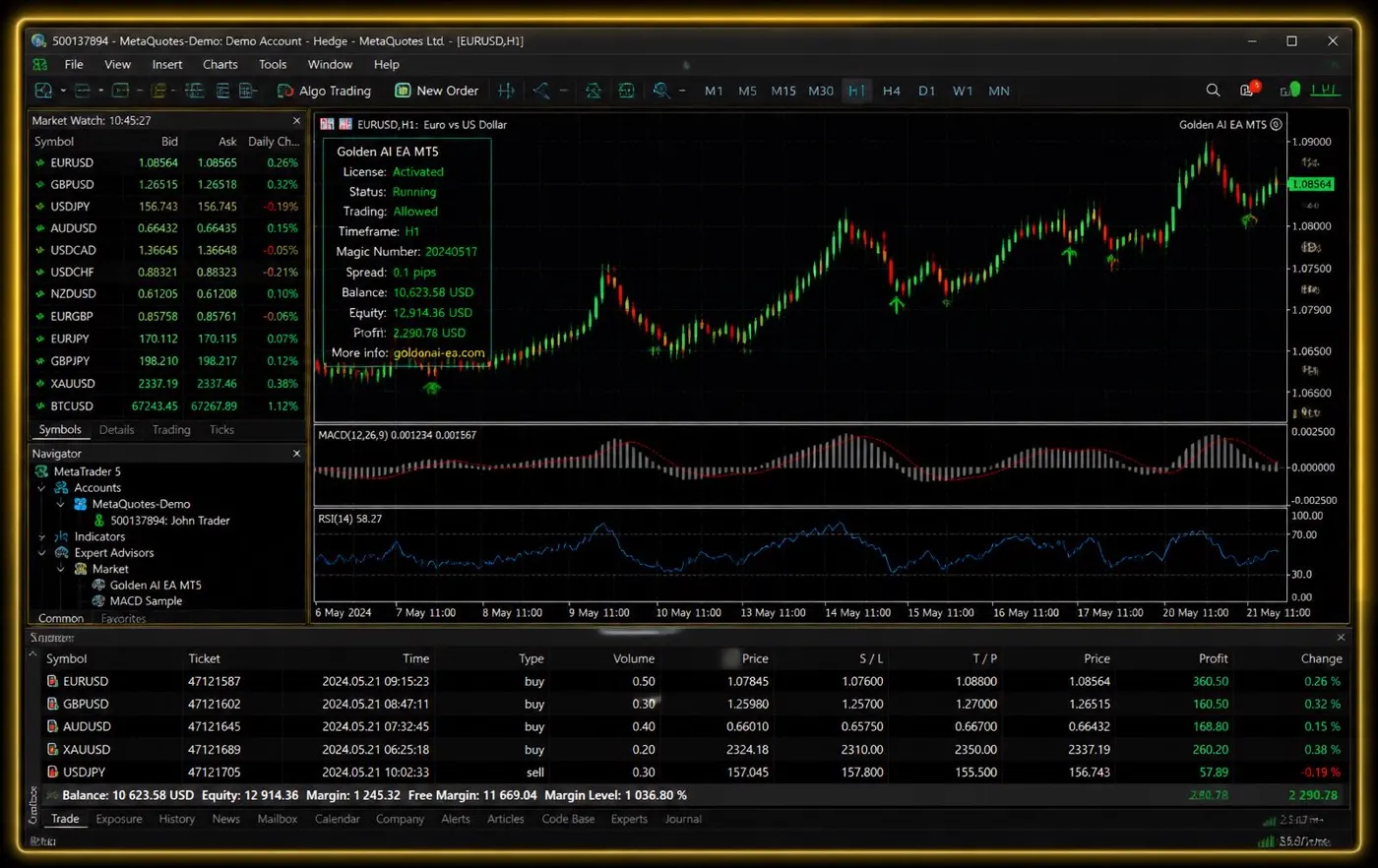Close the Market Watch panel
The image size is (1378, 868).
click(296, 120)
